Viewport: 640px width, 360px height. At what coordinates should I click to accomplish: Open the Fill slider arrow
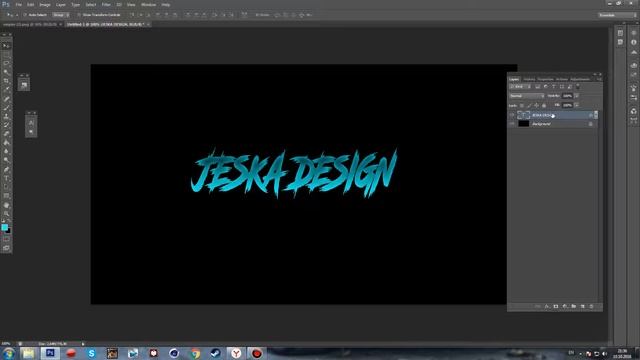point(577,105)
